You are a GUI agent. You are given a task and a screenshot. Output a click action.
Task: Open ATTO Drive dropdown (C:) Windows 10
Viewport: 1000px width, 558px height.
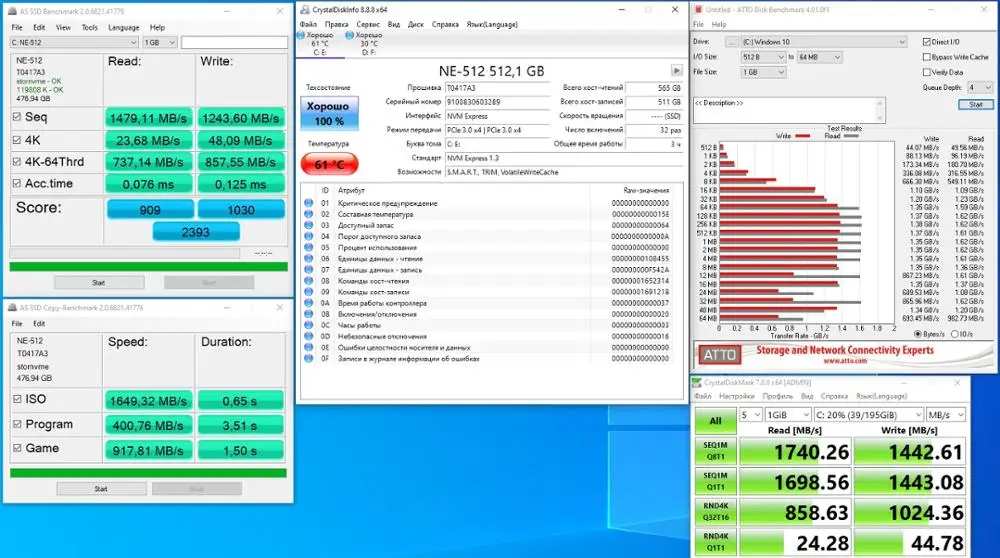(x=824, y=41)
